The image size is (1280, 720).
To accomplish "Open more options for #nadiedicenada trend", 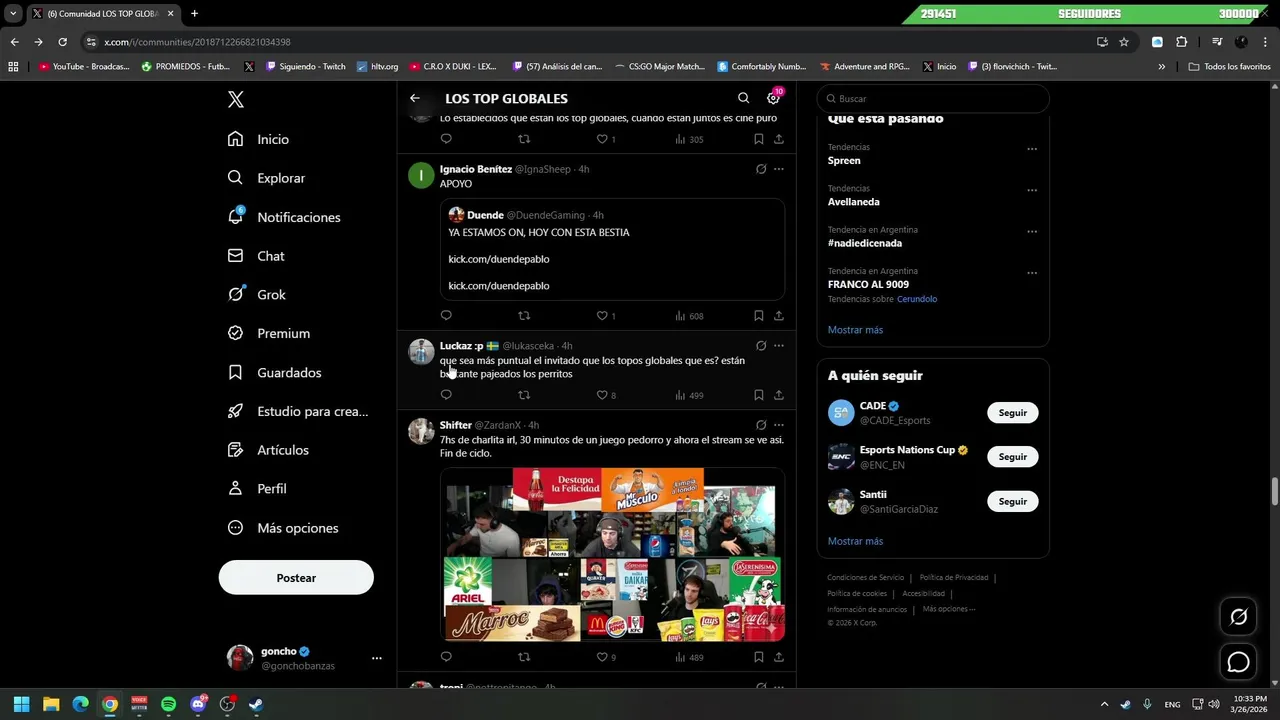I will (x=1032, y=231).
